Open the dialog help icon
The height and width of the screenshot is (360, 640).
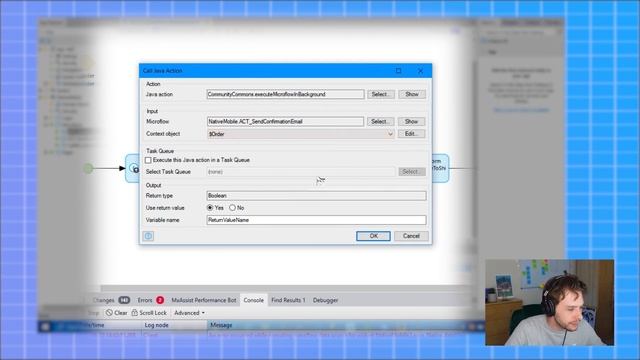[x=148, y=236]
